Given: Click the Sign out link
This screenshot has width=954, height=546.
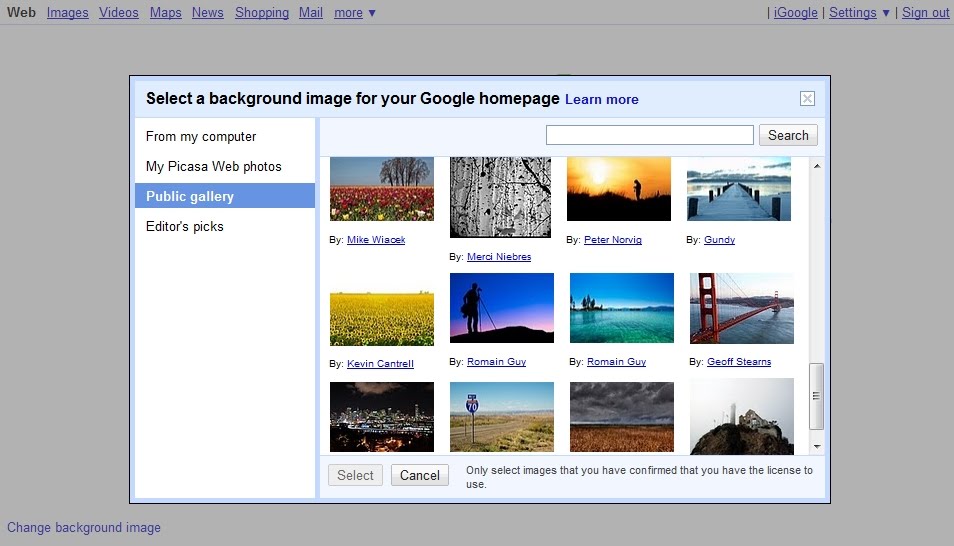Looking at the screenshot, I should pos(925,12).
